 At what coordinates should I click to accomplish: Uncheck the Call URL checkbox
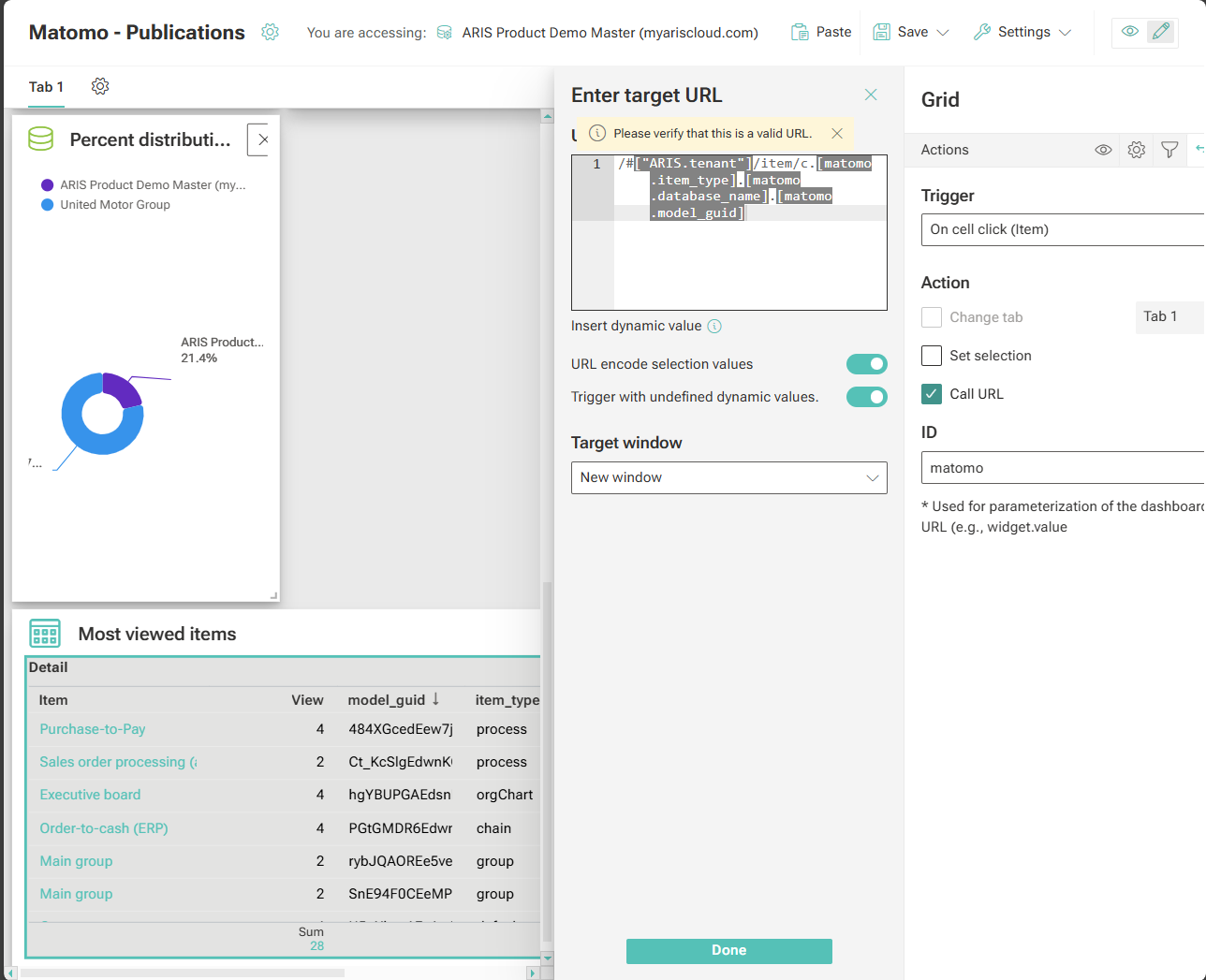(932, 394)
